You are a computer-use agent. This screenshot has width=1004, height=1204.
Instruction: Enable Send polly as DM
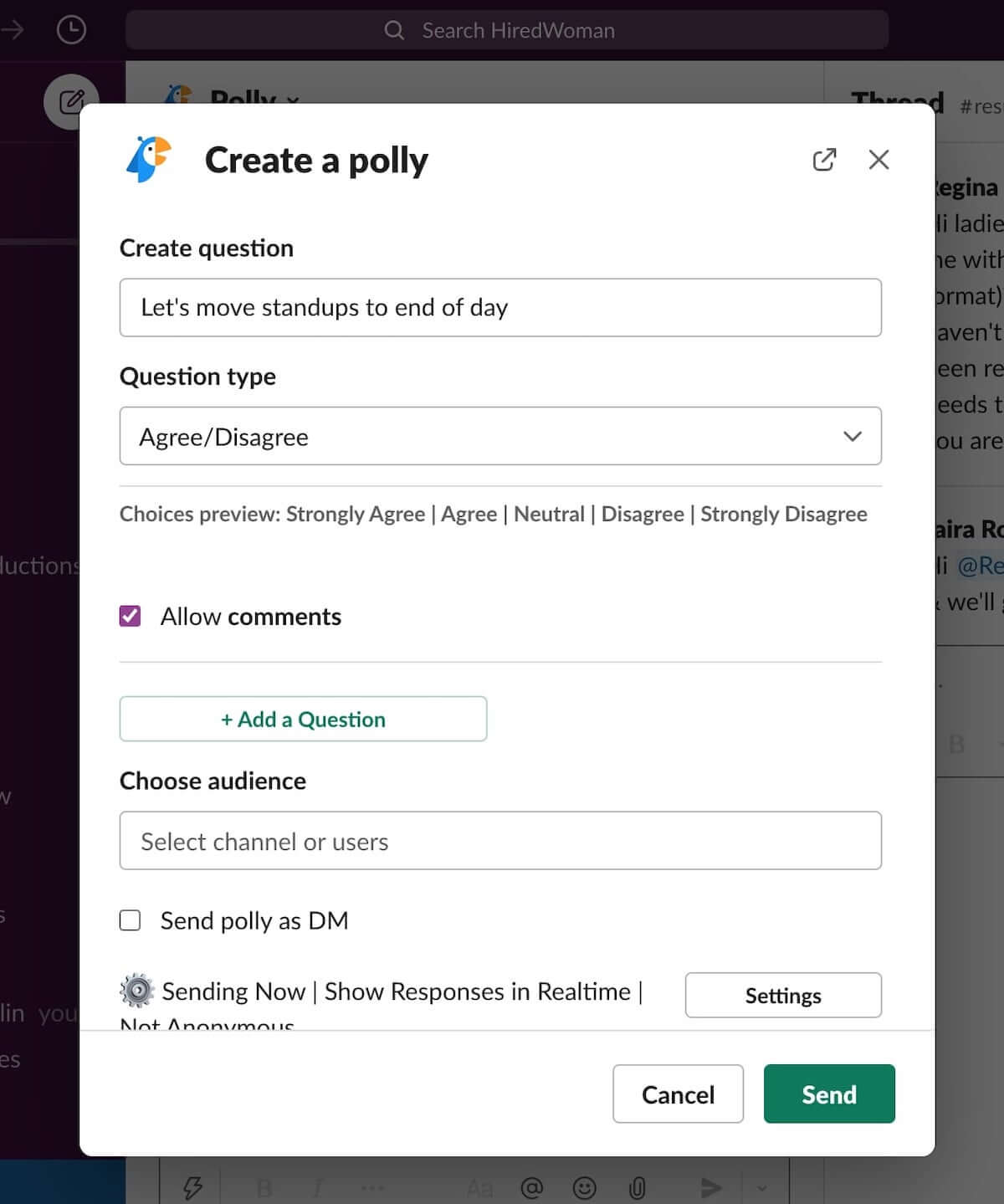(x=130, y=920)
